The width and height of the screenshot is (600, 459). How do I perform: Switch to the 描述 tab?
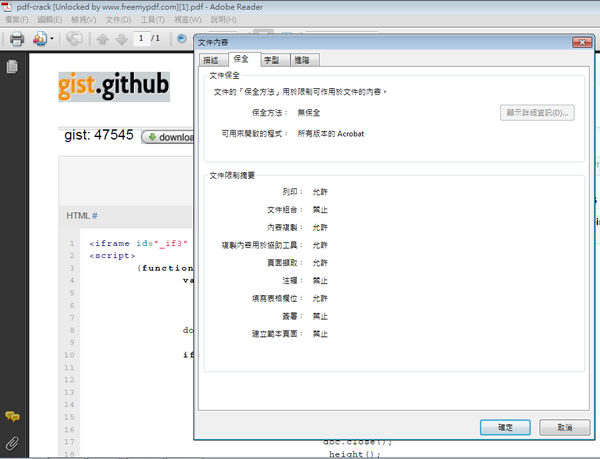(x=213, y=60)
